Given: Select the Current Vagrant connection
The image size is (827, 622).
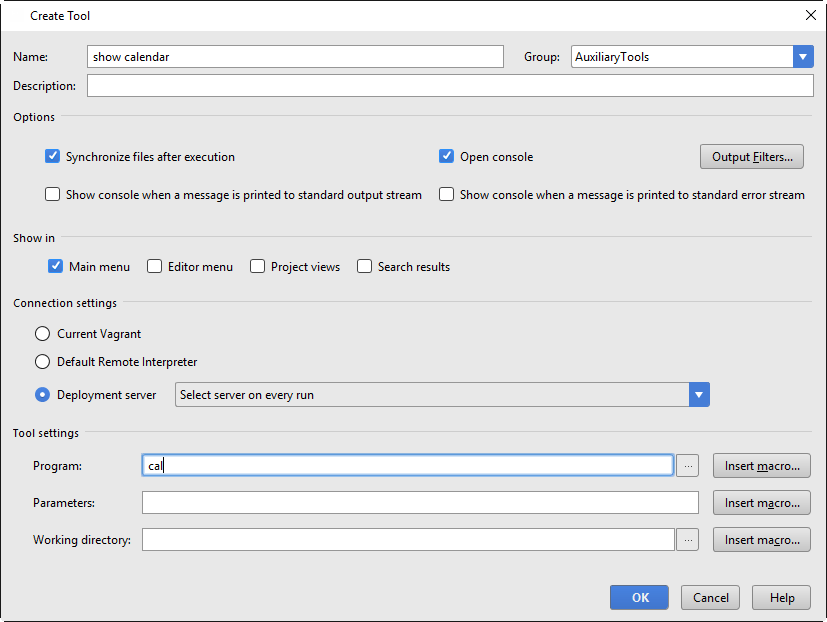Looking at the screenshot, I should (x=42, y=333).
